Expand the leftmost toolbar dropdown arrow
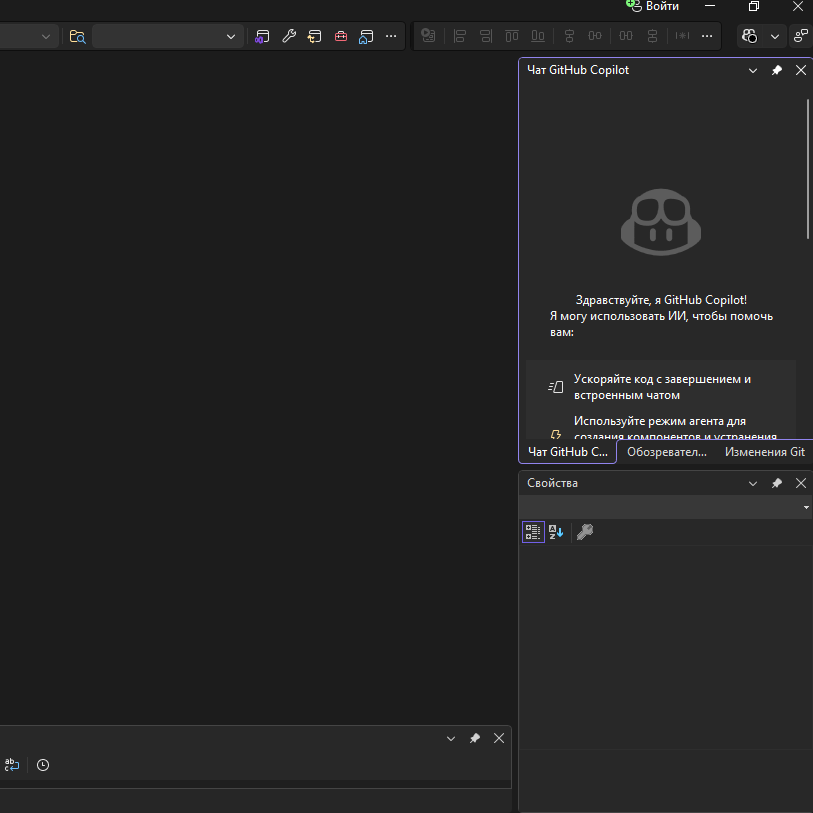This screenshot has width=813, height=813. click(x=46, y=37)
